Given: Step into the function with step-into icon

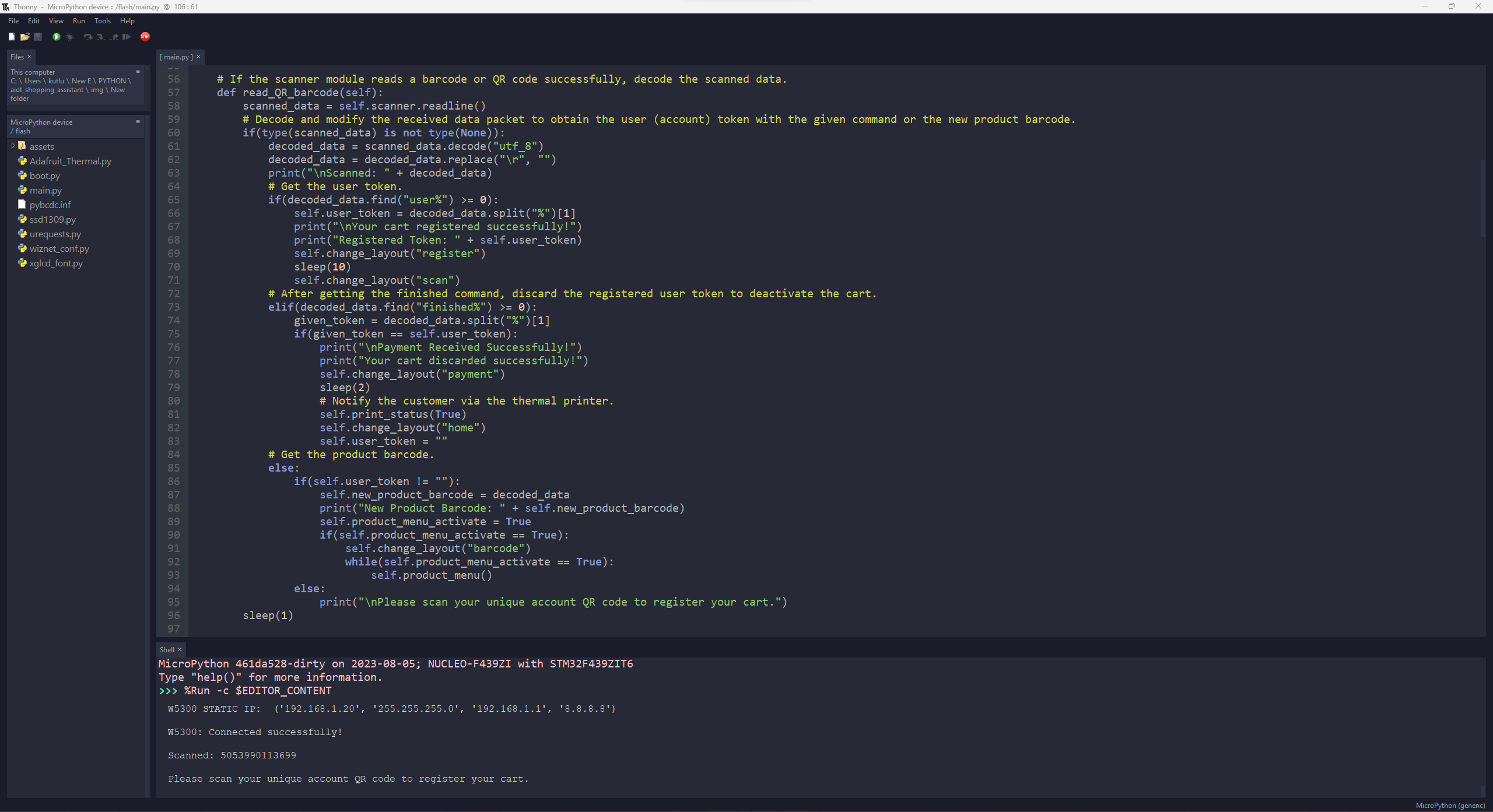Looking at the screenshot, I should coord(100,37).
